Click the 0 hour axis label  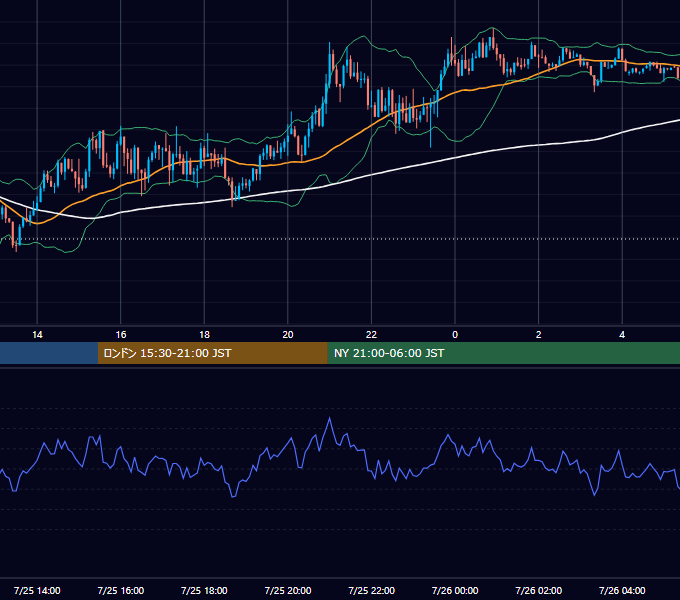[455, 335]
